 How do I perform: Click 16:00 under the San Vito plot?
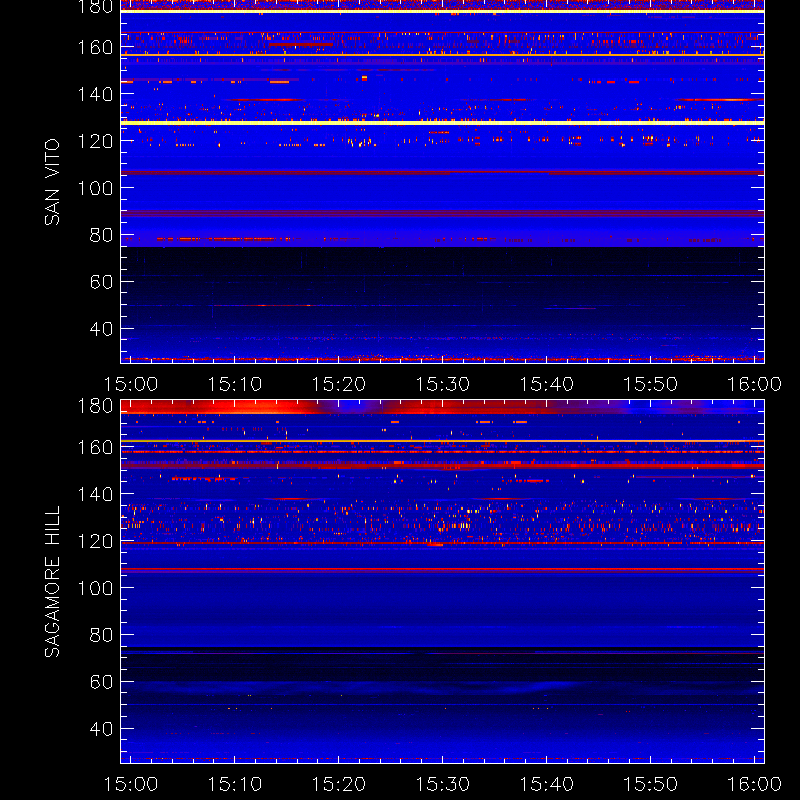tap(754, 384)
